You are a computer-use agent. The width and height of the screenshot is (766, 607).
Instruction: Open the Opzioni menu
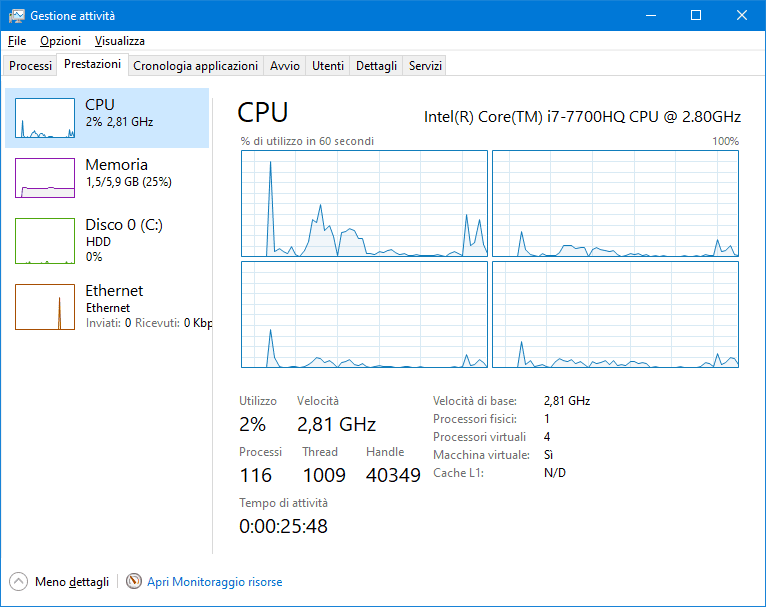[x=60, y=41]
